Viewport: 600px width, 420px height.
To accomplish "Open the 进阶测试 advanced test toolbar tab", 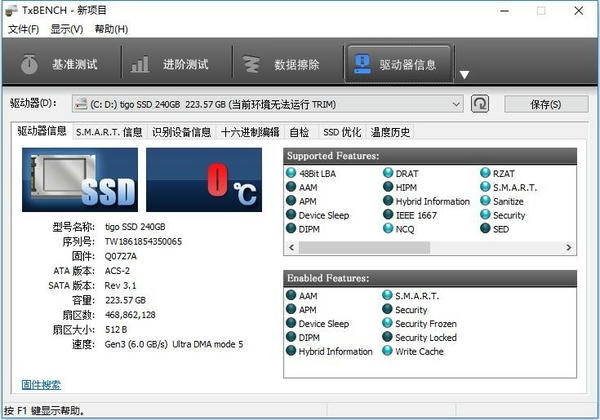I will (x=177, y=64).
